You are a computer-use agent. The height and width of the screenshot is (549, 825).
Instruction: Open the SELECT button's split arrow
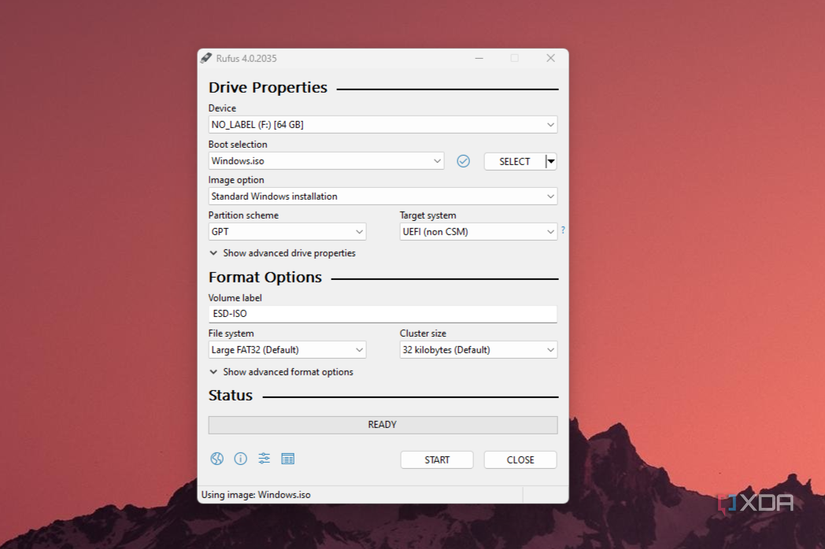tap(551, 161)
